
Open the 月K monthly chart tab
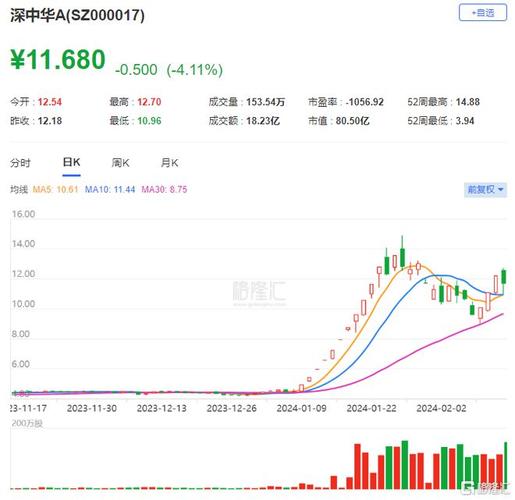click(x=169, y=163)
